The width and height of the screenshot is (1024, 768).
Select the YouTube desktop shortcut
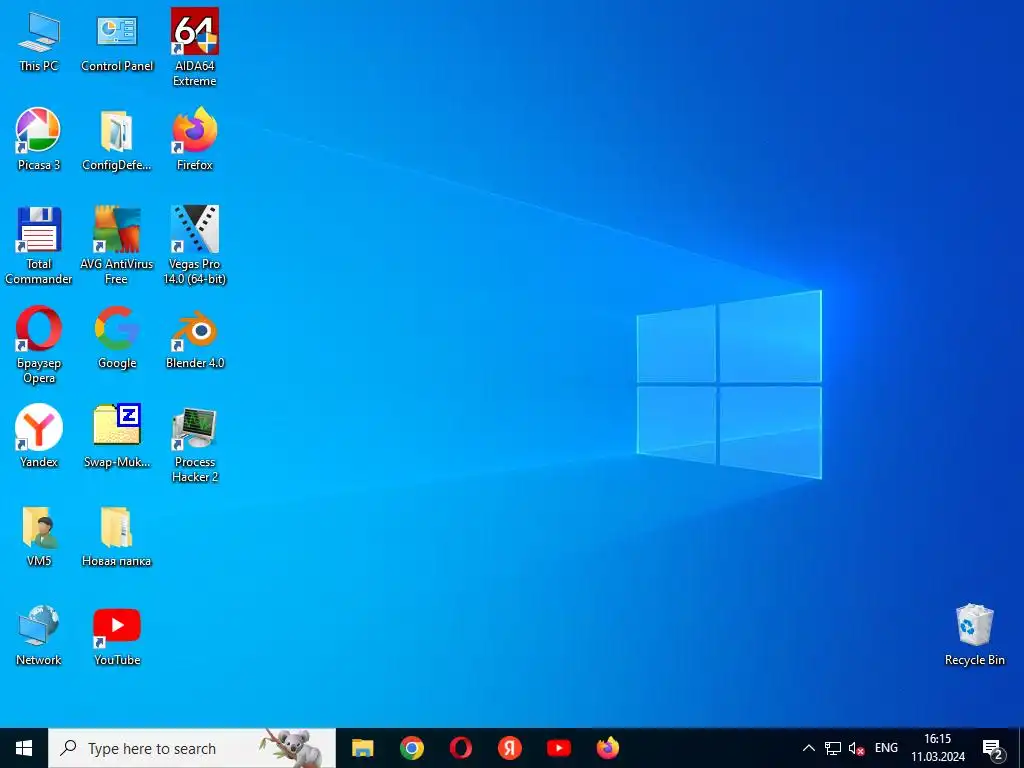(117, 635)
